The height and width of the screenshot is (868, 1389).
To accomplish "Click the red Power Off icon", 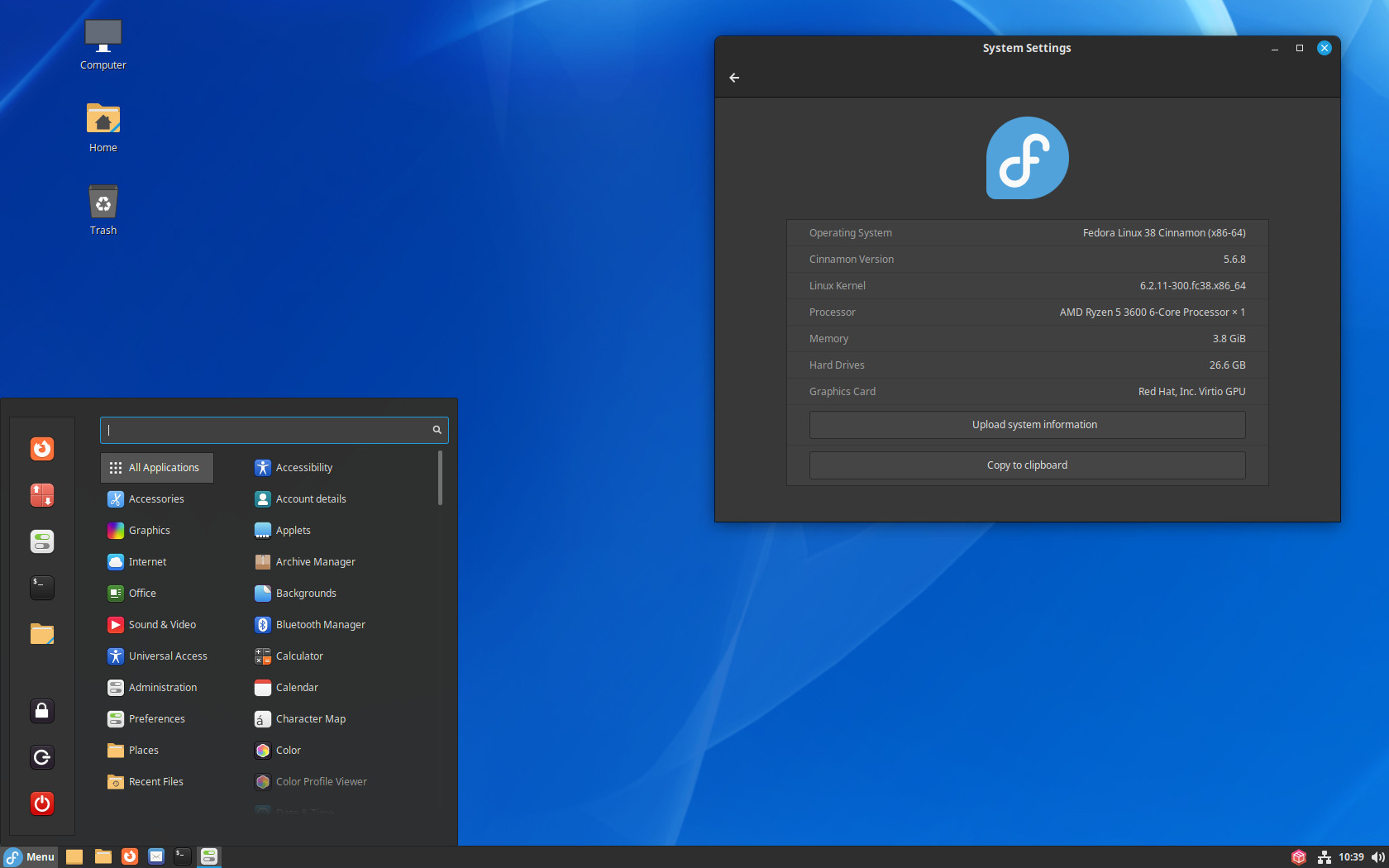I will click(x=42, y=804).
